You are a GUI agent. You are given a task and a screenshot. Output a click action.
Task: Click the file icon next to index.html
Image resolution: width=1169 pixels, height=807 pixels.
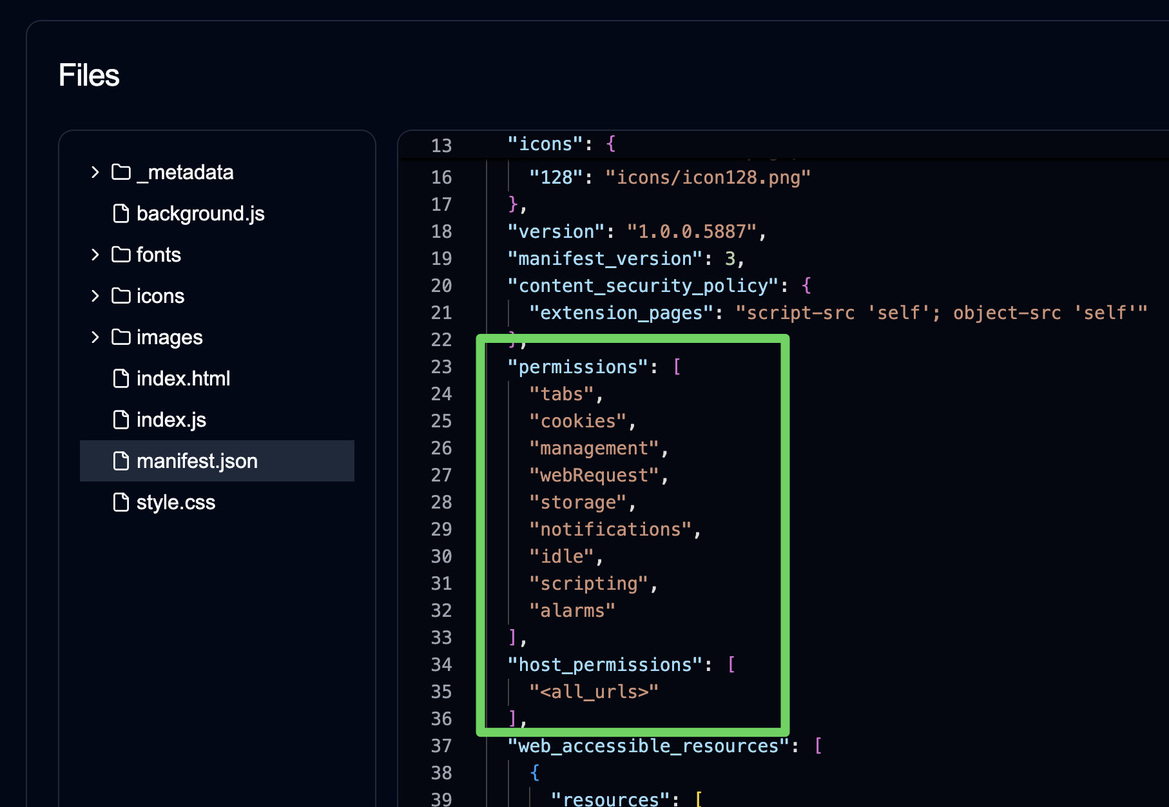[x=121, y=379]
